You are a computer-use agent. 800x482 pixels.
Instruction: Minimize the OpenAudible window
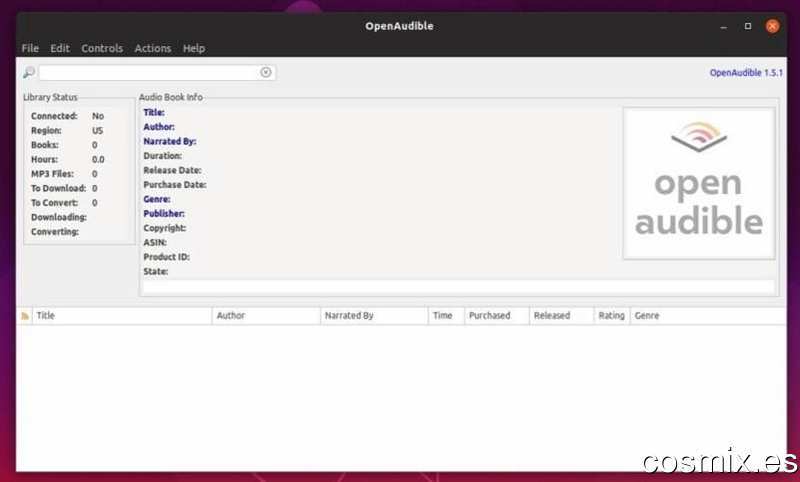723,26
